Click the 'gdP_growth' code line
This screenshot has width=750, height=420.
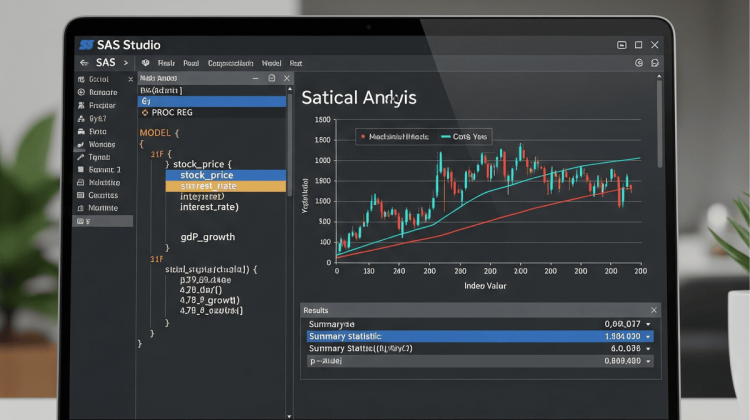tap(208, 237)
